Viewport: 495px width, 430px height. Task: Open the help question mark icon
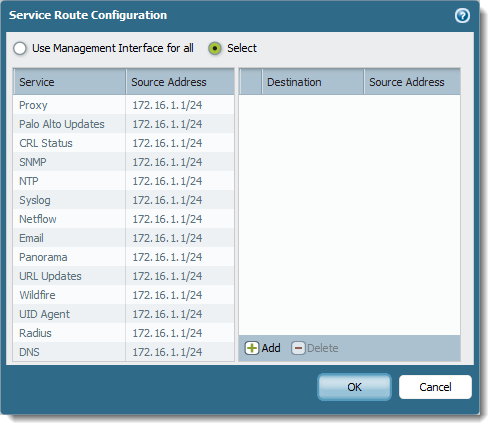(462, 16)
